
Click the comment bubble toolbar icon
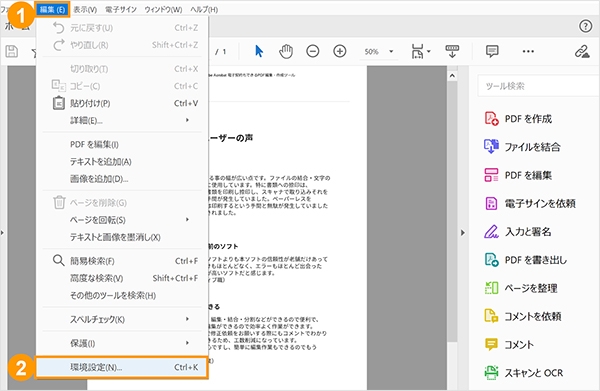[x=492, y=51]
